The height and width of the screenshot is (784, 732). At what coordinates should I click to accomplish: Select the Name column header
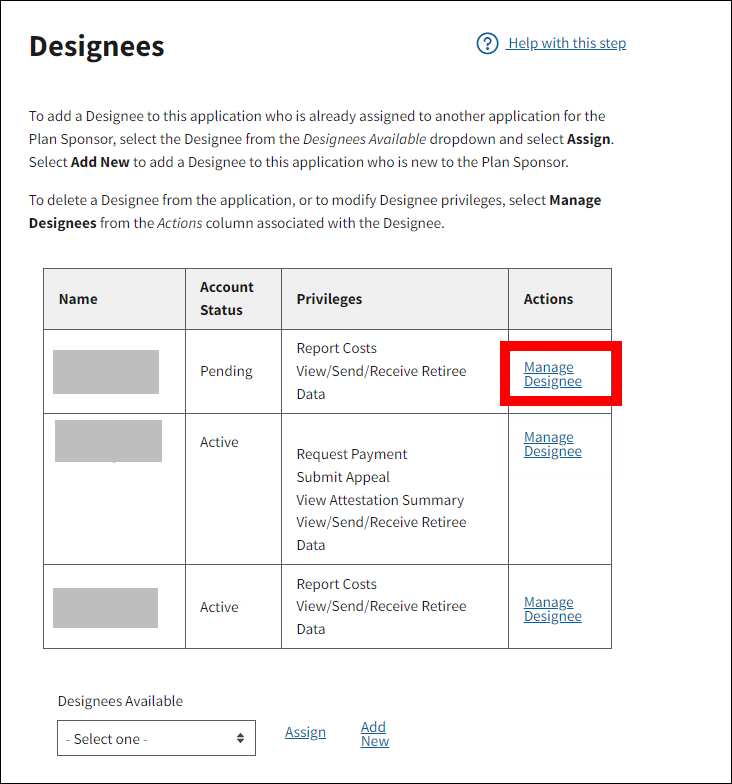78,299
